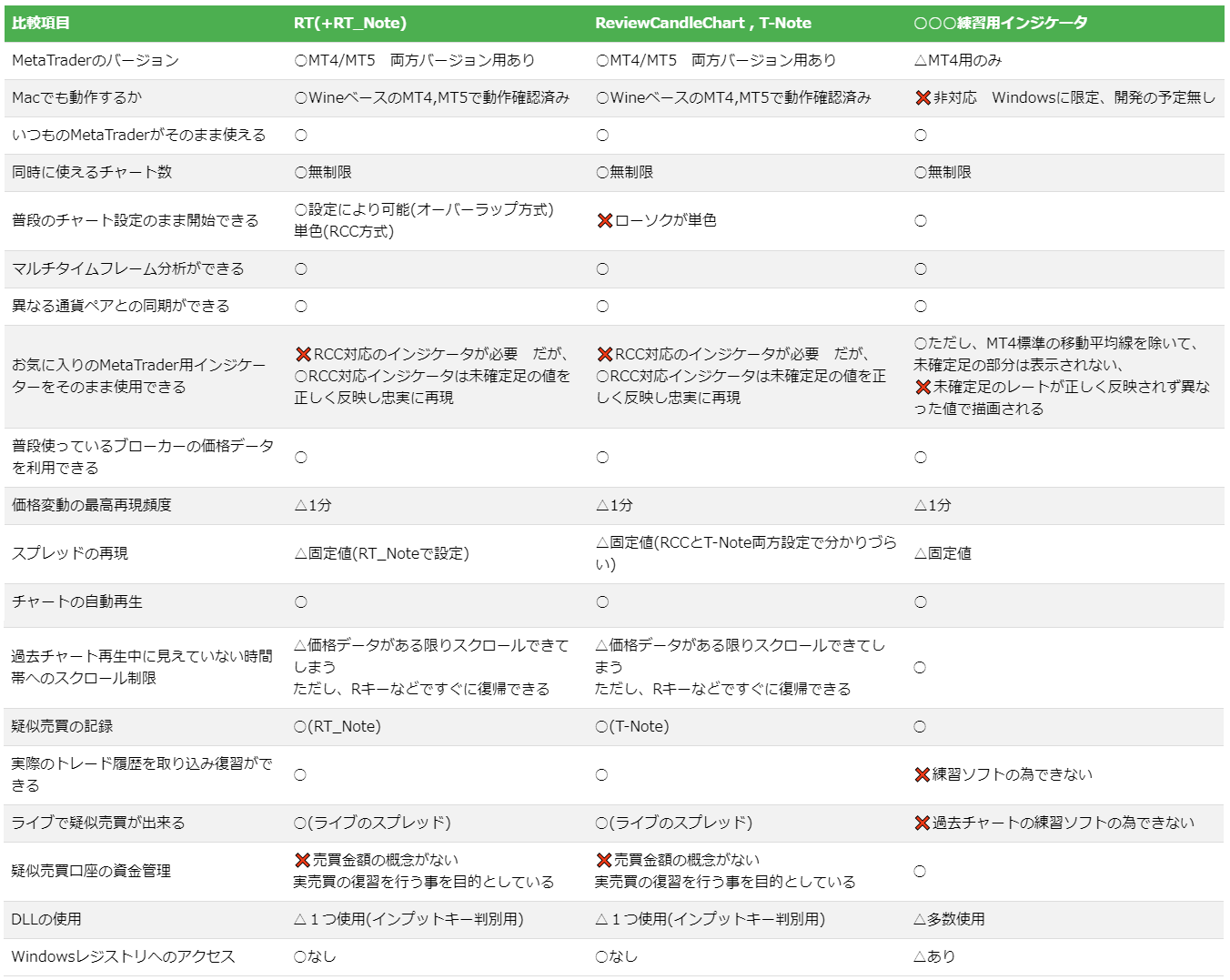Click the '△多数使用' cell
The height and width of the screenshot is (980, 1230).
tap(949, 920)
